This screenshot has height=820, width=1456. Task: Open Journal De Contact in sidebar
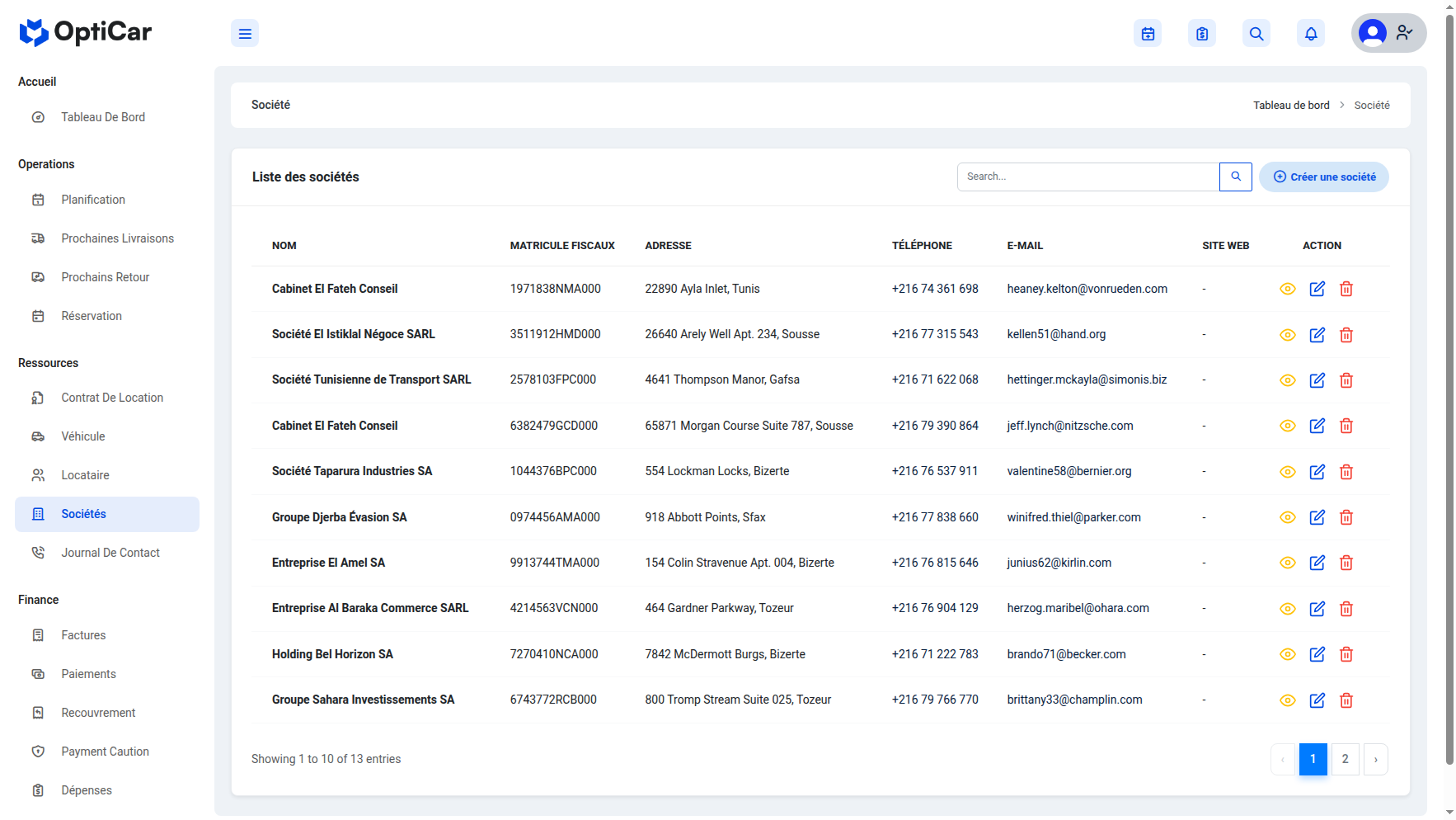[107, 553]
